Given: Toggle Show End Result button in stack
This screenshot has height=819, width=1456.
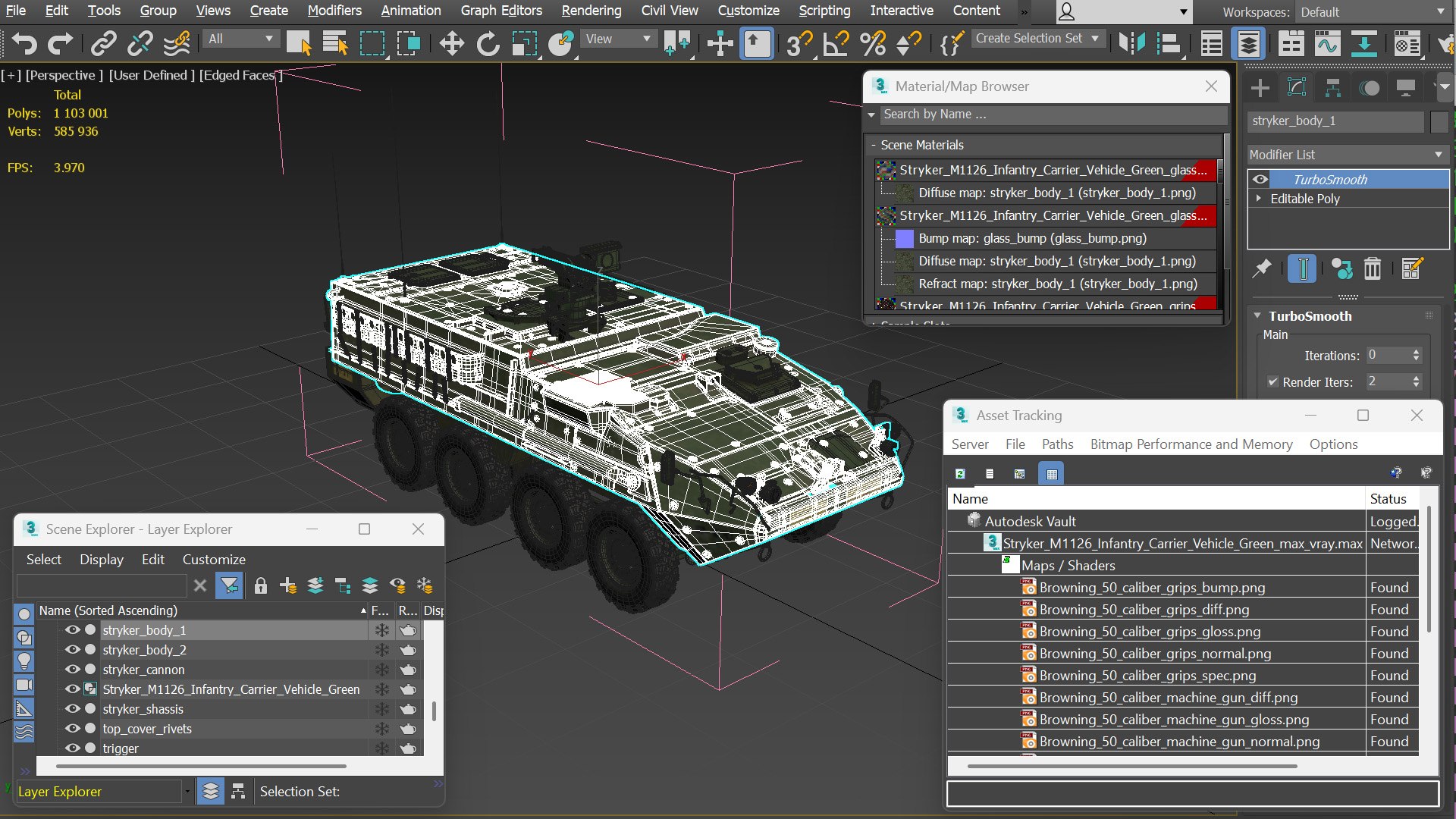Looking at the screenshot, I should (x=1302, y=268).
